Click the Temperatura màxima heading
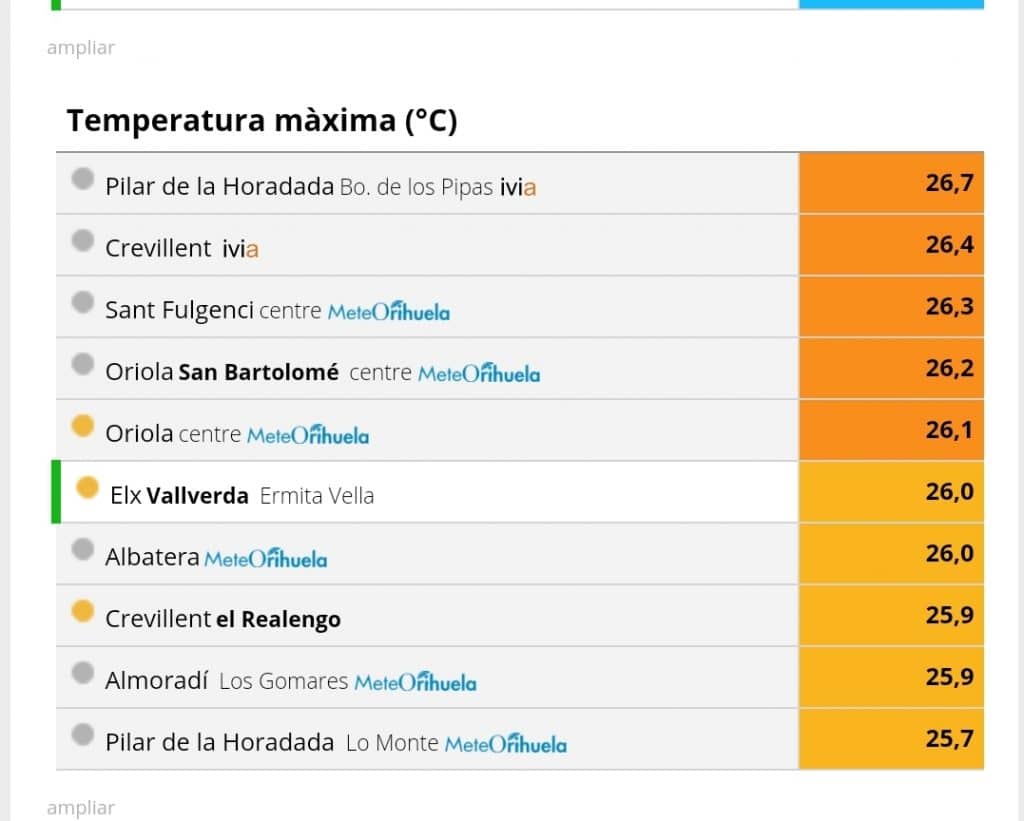This screenshot has height=821, width=1024. point(262,121)
